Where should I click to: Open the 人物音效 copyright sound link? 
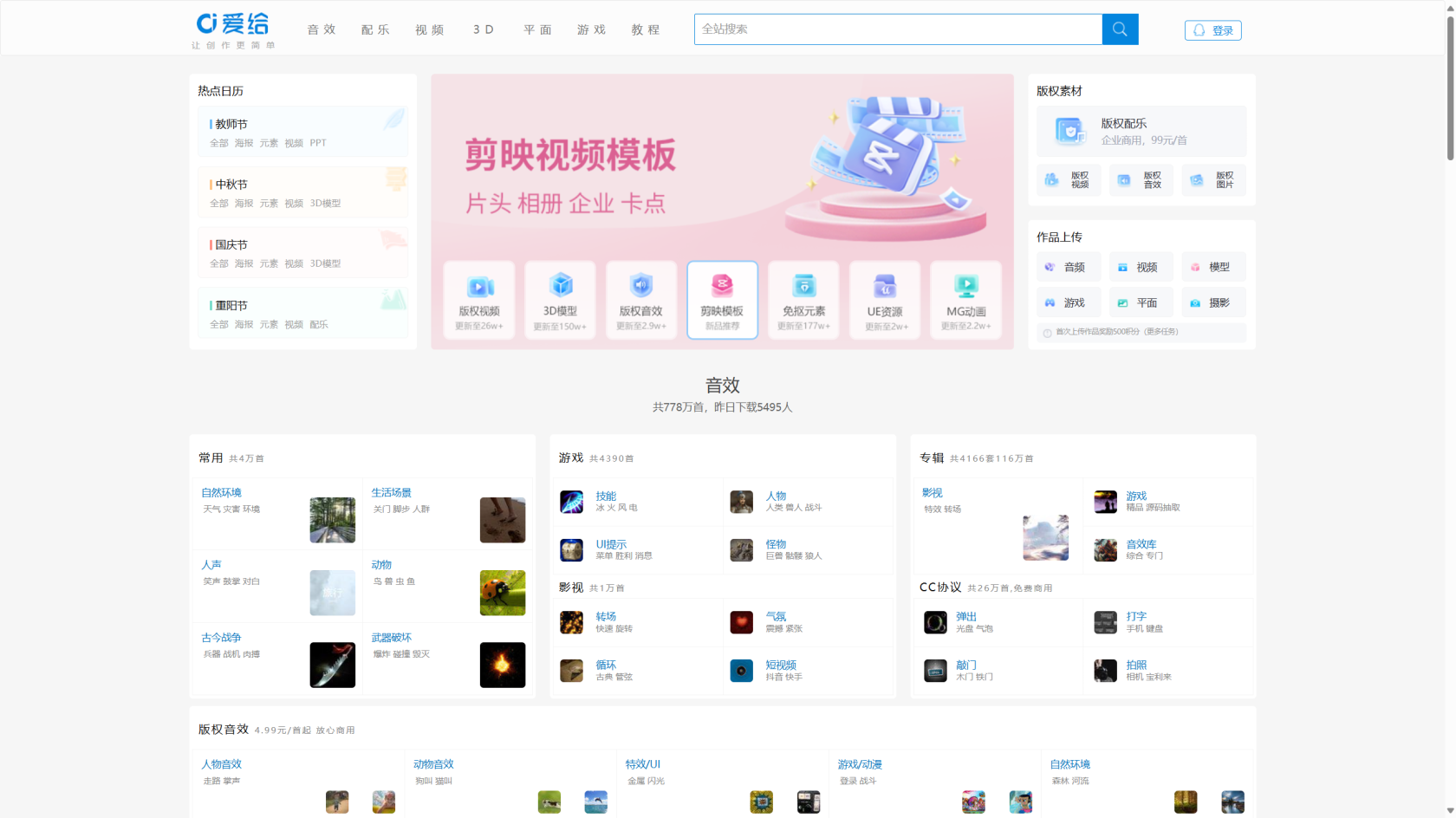(x=222, y=764)
